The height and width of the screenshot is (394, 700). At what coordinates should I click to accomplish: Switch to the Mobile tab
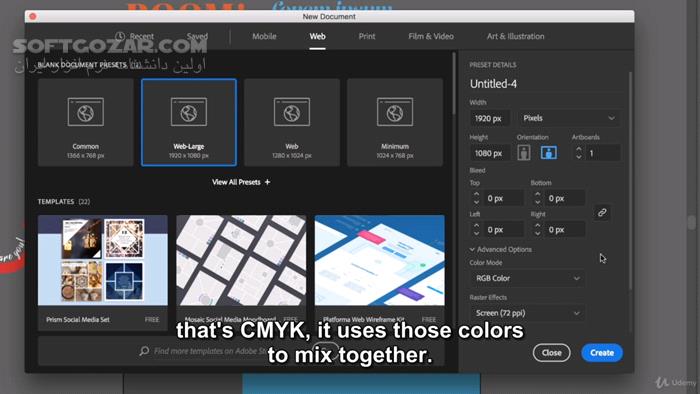264,36
